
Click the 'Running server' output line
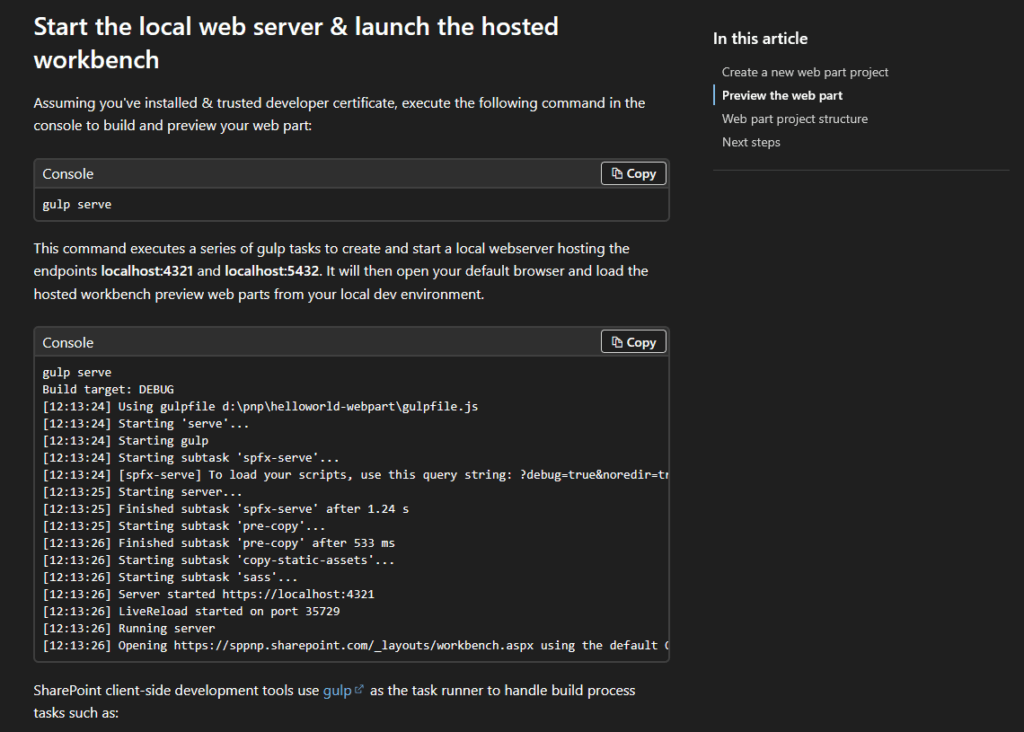coord(129,628)
